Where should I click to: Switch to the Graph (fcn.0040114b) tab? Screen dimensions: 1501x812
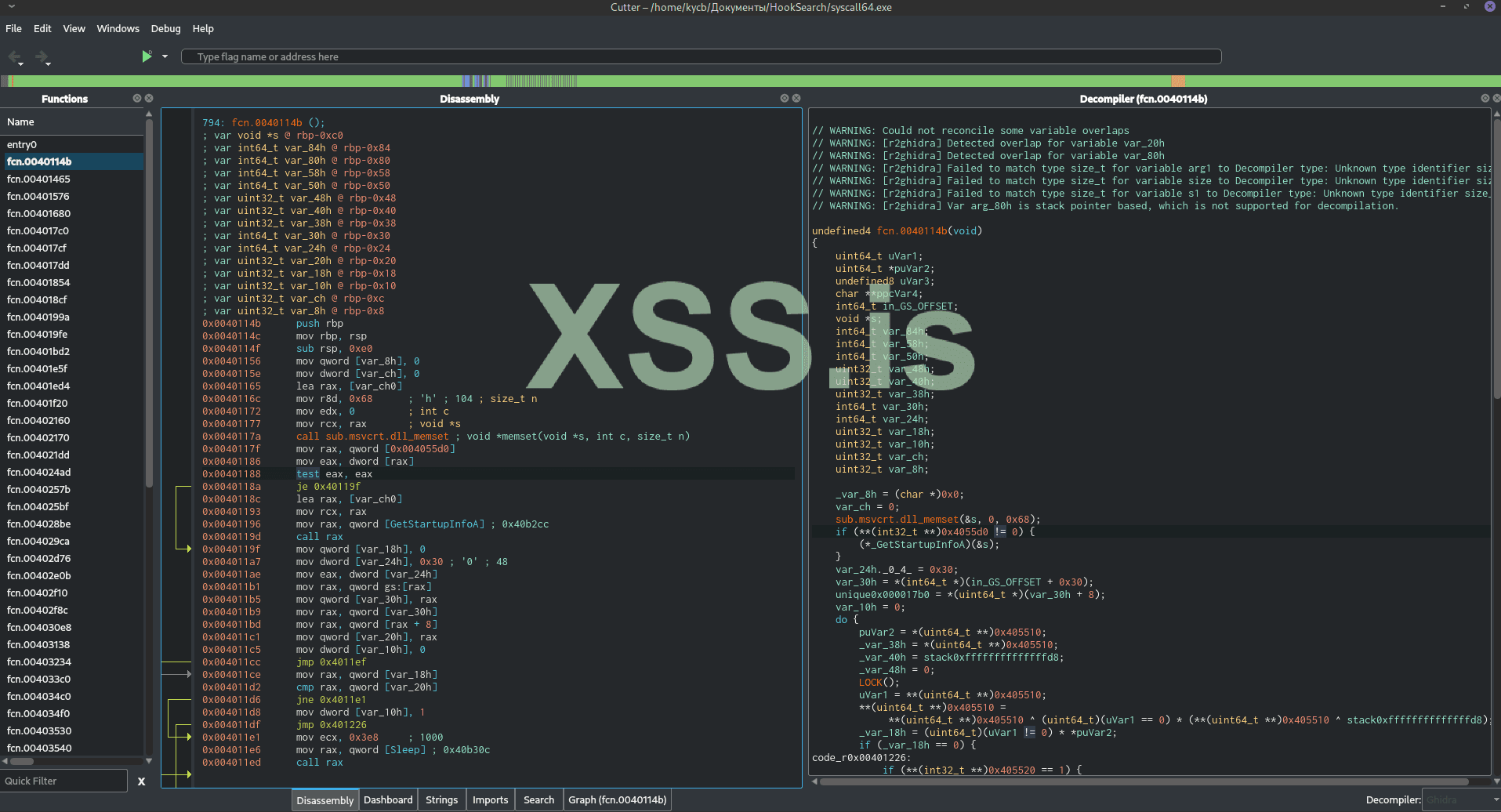point(618,800)
